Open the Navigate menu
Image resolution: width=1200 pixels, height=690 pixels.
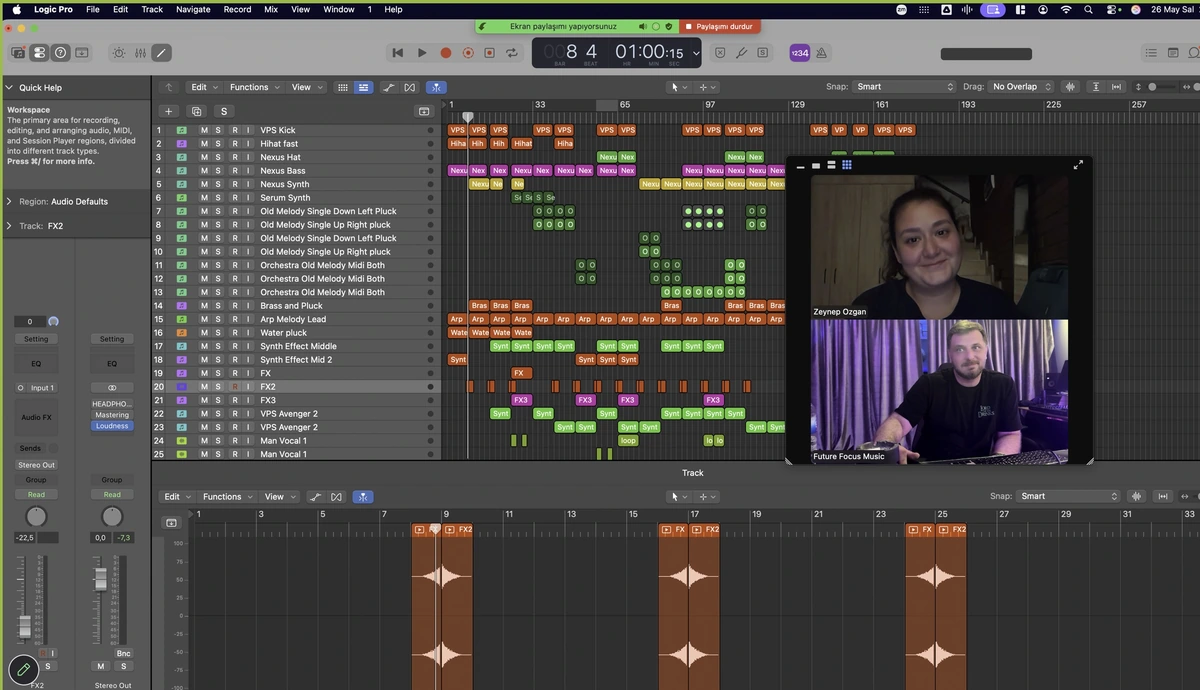(x=193, y=9)
